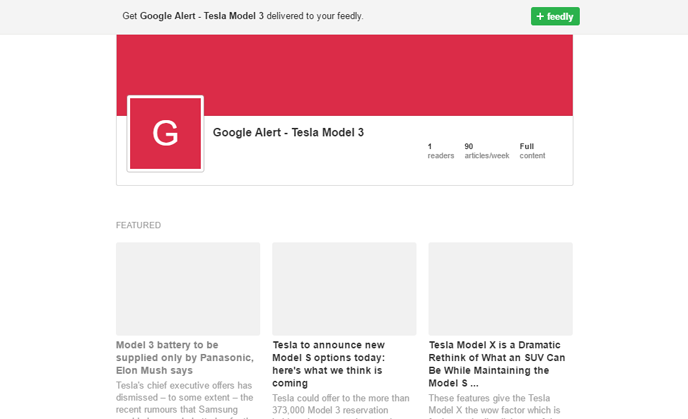Open the Tesla Model X article thumbnail
This screenshot has width=688, height=419.
[500, 289]
